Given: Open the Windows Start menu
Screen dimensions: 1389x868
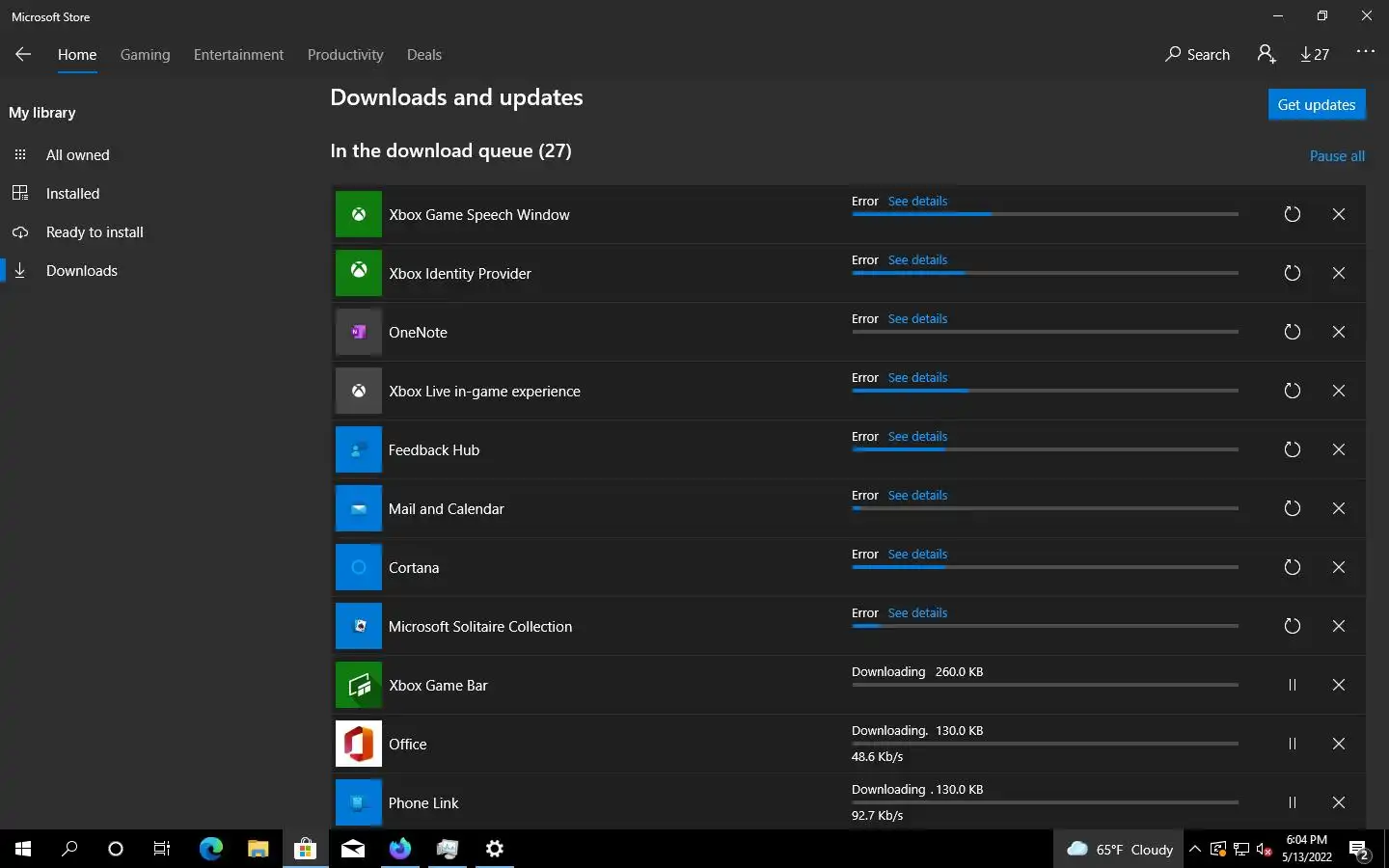Looking at the screenshot, I should pos(23,849).
